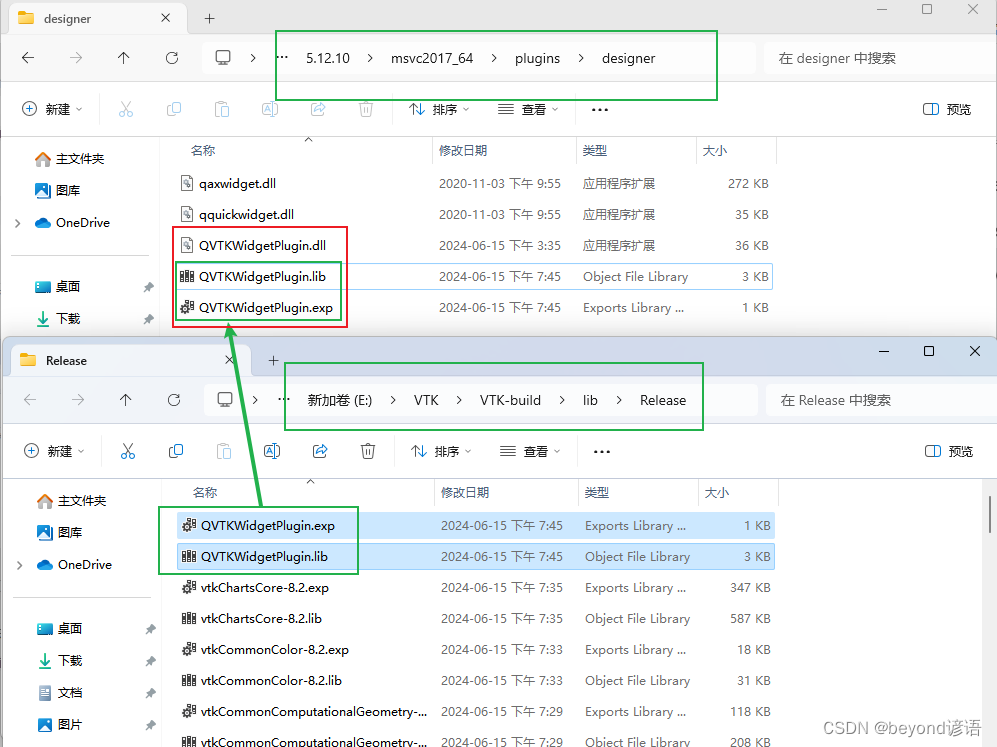Select QVTKWidgetPlugin.dll file
The width and height of the screenshot is (997, 747).
click(x=475, y=245)
